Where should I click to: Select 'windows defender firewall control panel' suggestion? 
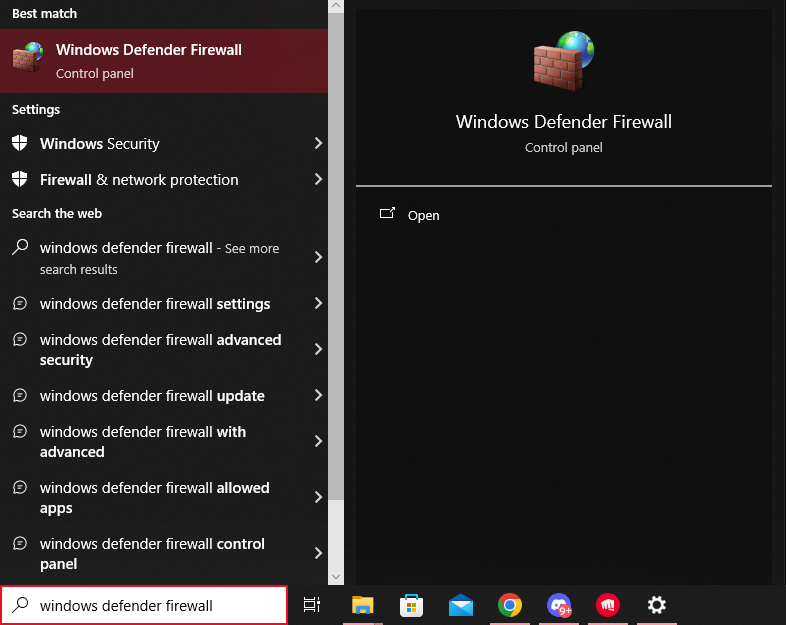click(164, 553)
